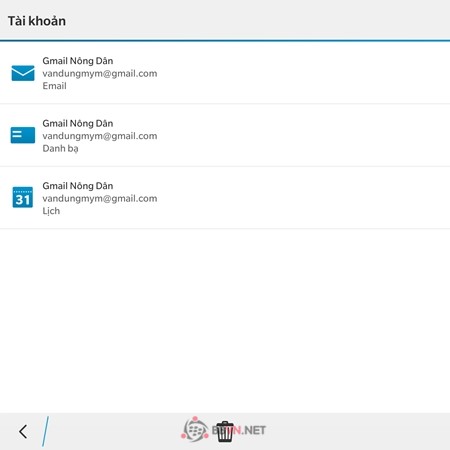Select the email address in the Email row

coord(100,73)
